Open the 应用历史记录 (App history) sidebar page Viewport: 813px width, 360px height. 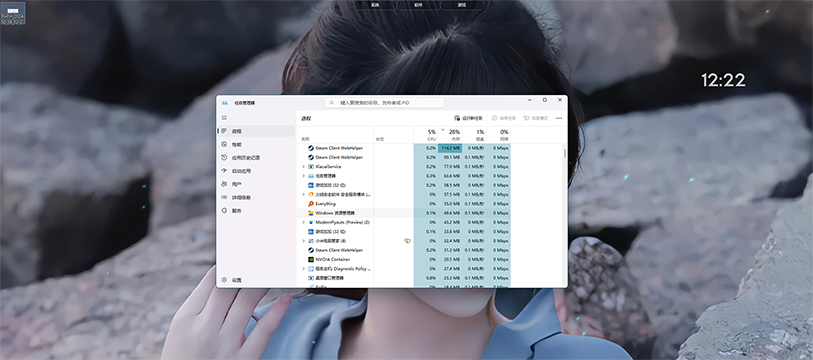click(x=256, y=158)
